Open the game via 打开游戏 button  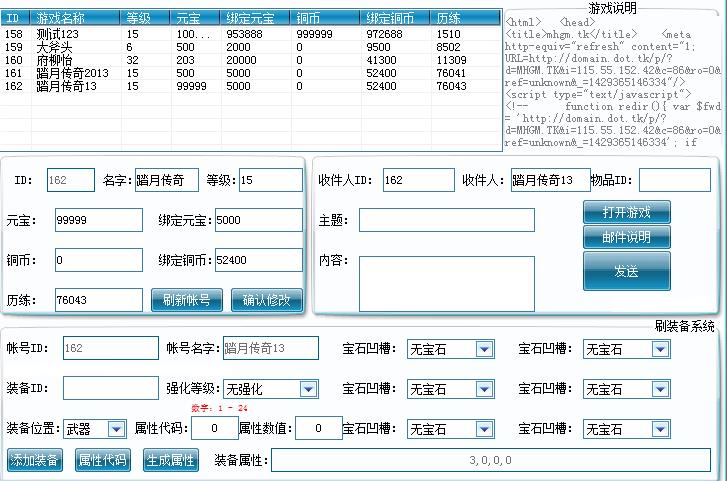coord(627,212)
